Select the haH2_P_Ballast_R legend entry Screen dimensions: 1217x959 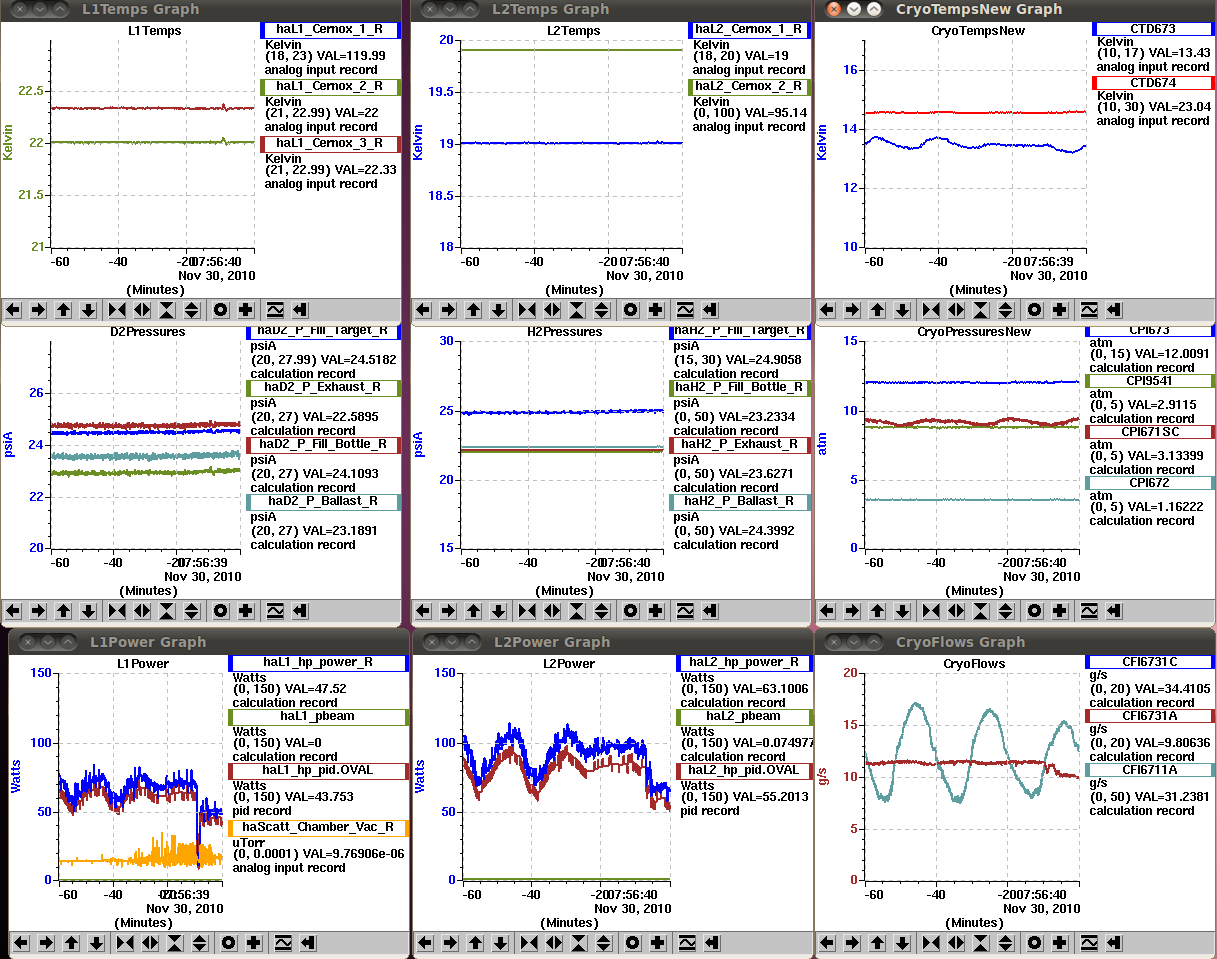tap(740, 502)
